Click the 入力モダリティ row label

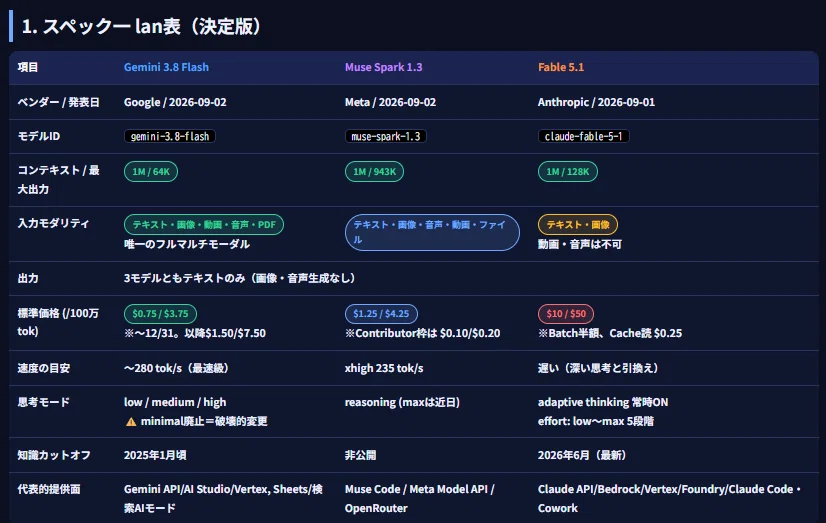click(x=53, y=223)
